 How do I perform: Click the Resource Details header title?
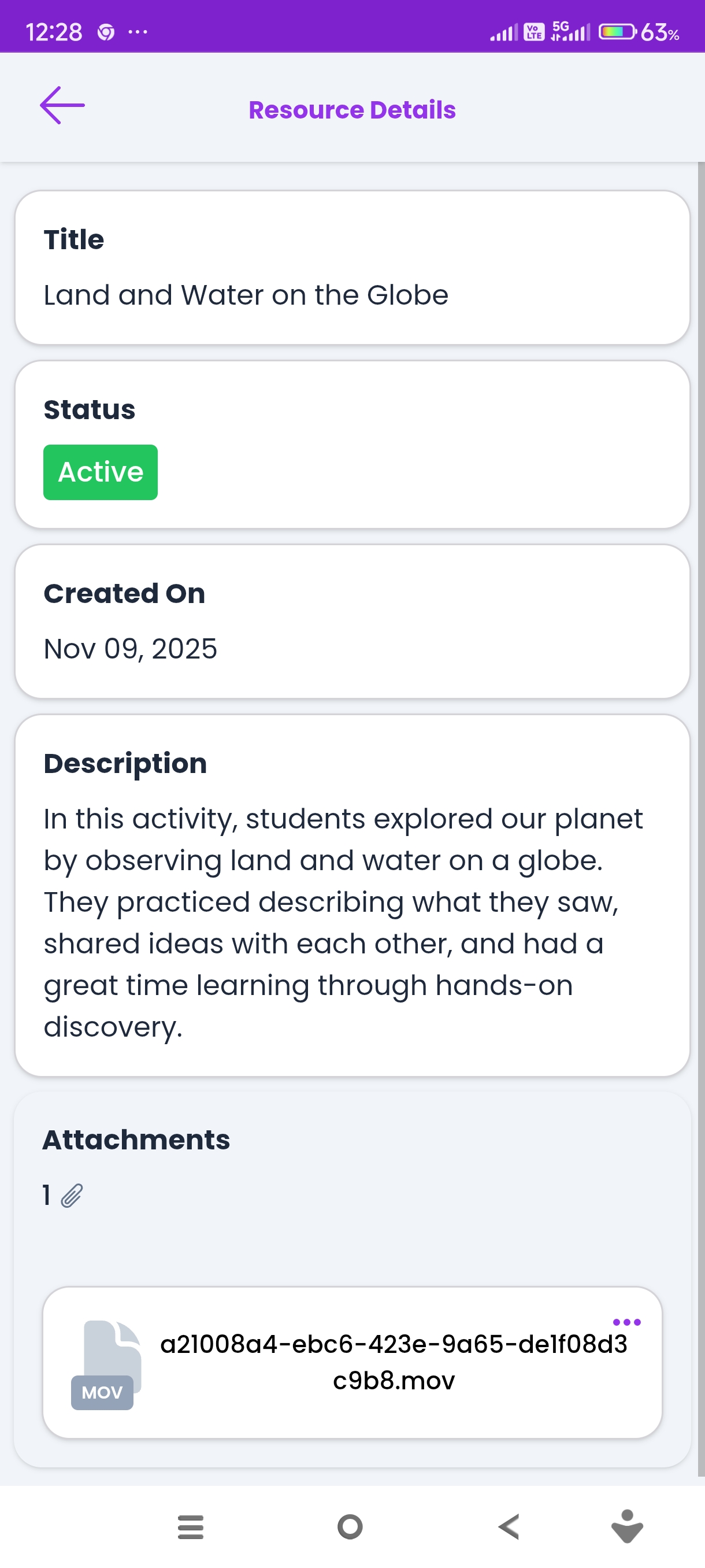[351, 110]
